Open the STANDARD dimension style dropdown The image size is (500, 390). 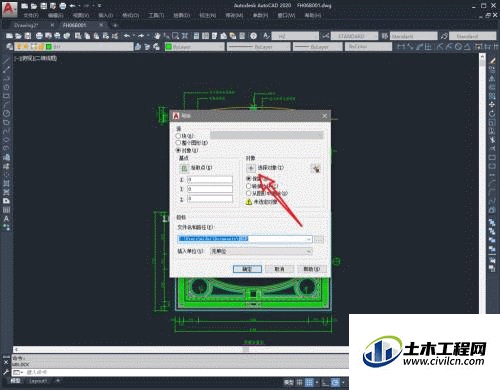click(x=354, y=36)
